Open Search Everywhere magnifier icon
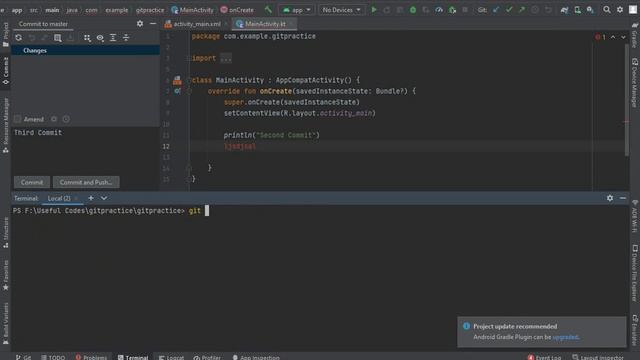This screenshot has width=640, height=360. (607, 9)
